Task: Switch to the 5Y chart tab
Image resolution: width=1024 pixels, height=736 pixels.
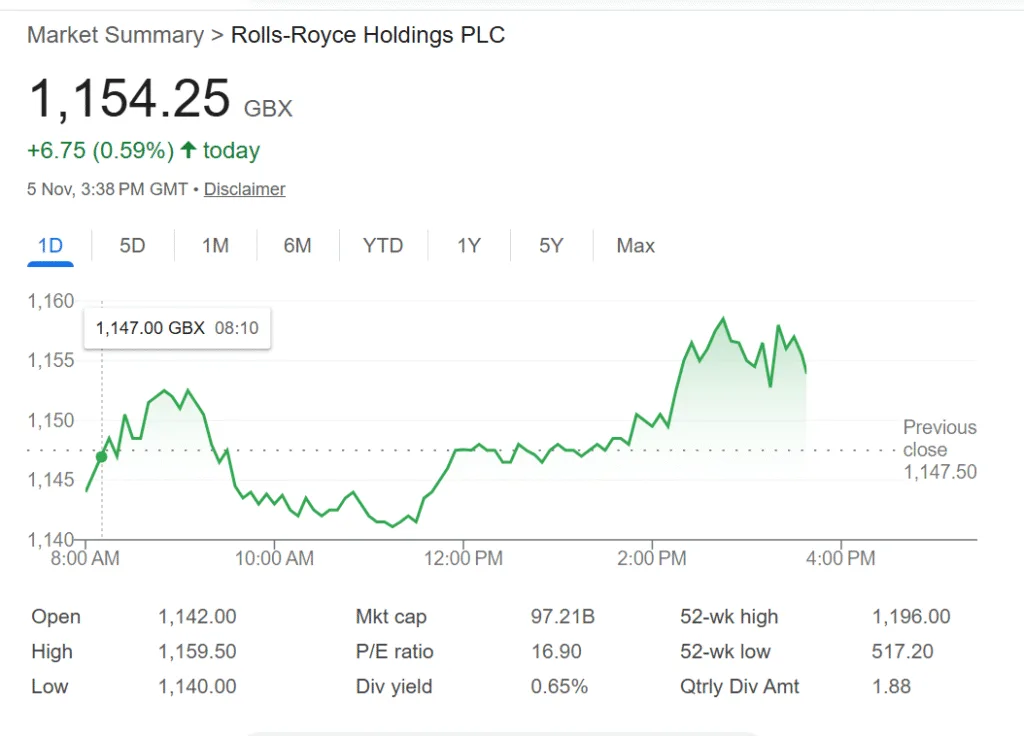Action: 551,246
